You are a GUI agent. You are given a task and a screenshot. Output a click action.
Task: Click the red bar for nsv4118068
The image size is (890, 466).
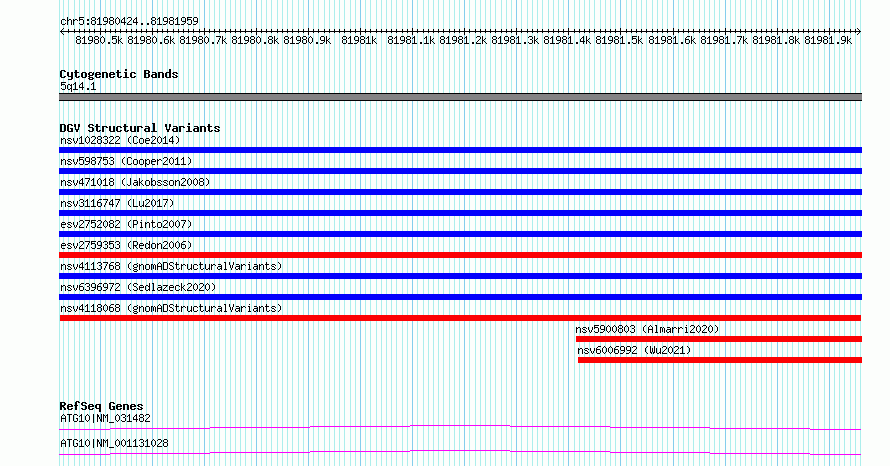coord(460,318)
